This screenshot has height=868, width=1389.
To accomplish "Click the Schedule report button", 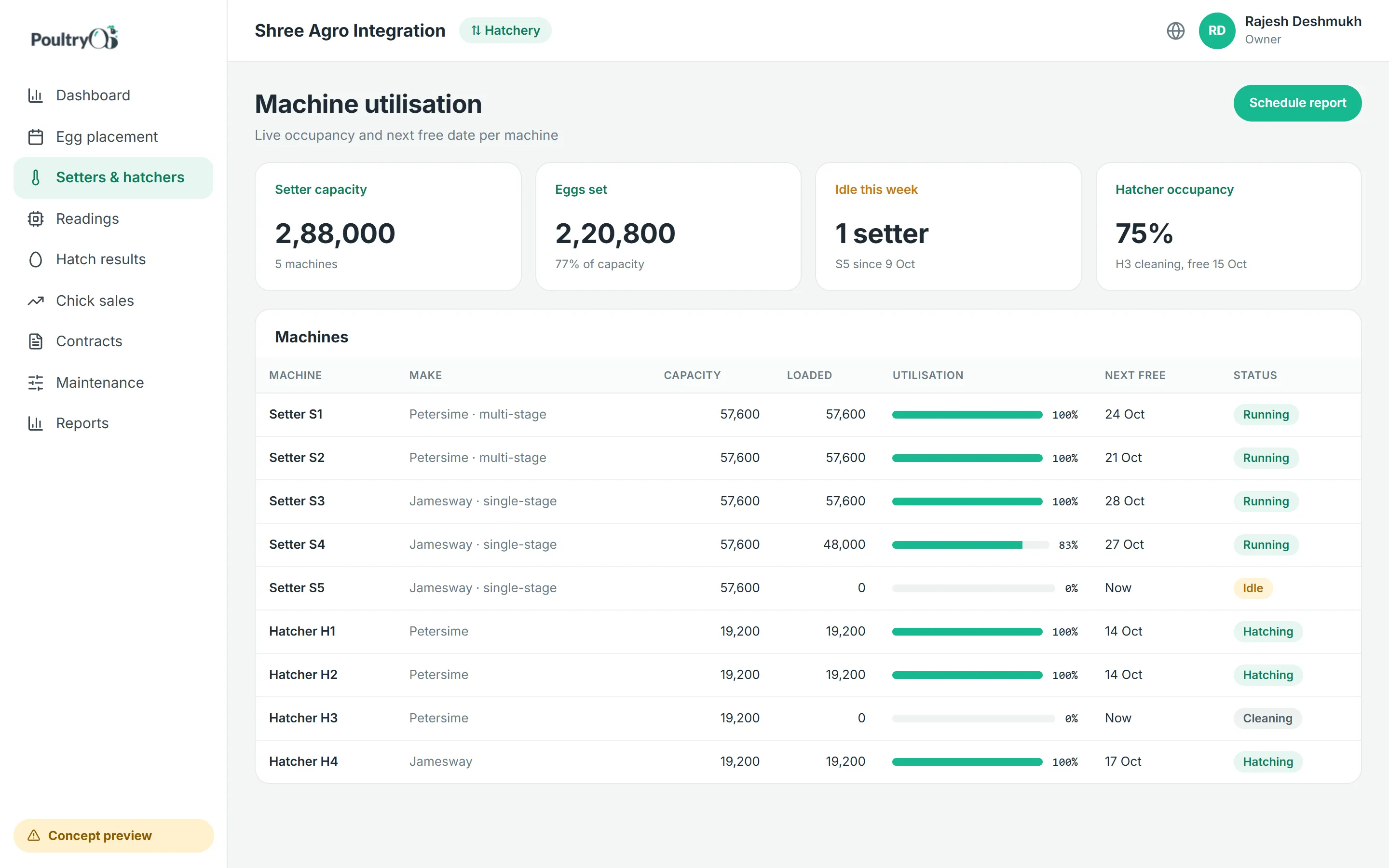I will (x=1297, y=103).
